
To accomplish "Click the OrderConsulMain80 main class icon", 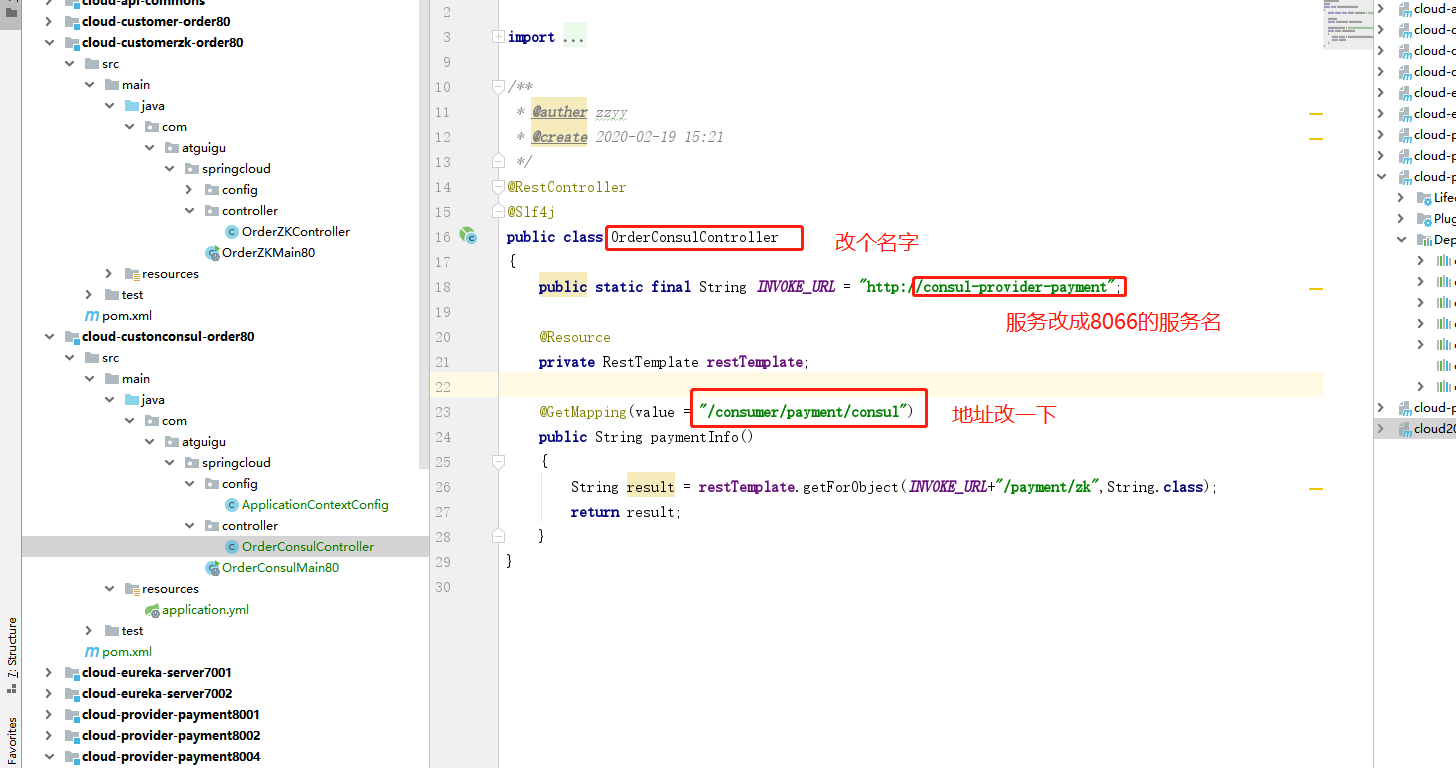I will tap(212, 568).
